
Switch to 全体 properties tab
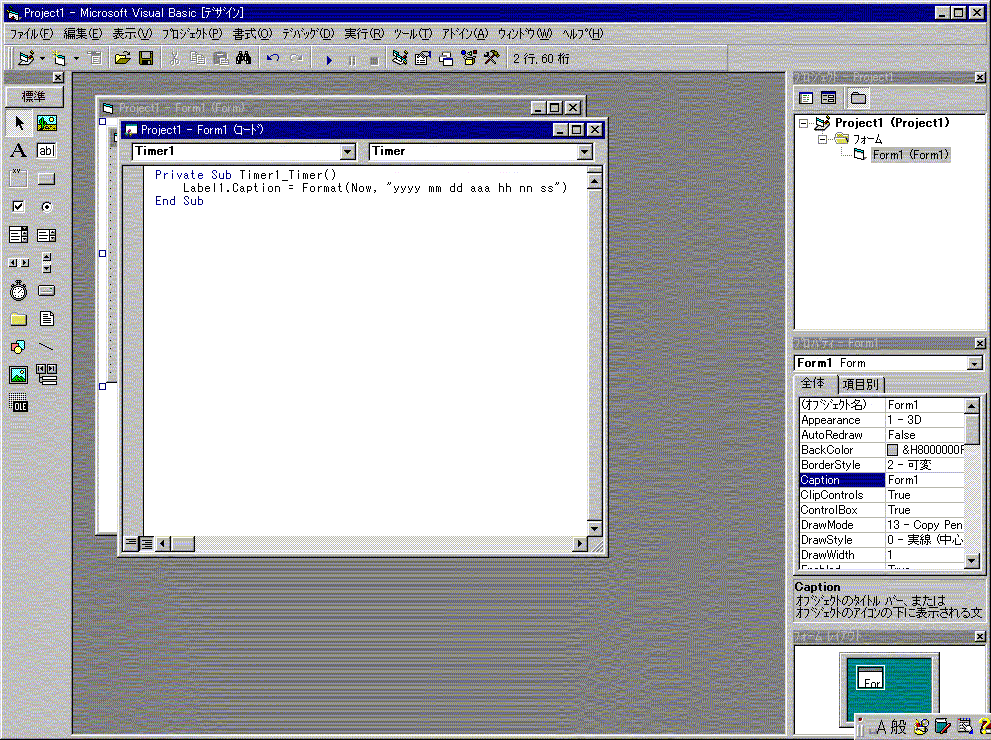point(815,383)
